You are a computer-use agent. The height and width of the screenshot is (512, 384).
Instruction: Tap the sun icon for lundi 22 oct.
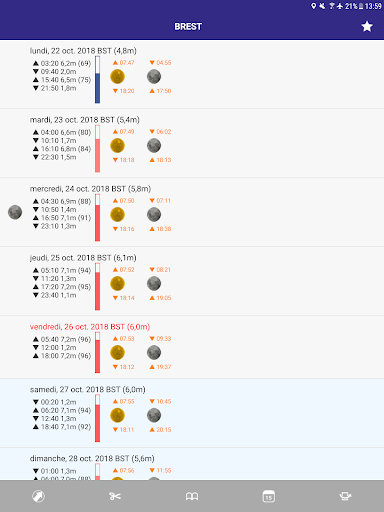[x=117, y=77]
